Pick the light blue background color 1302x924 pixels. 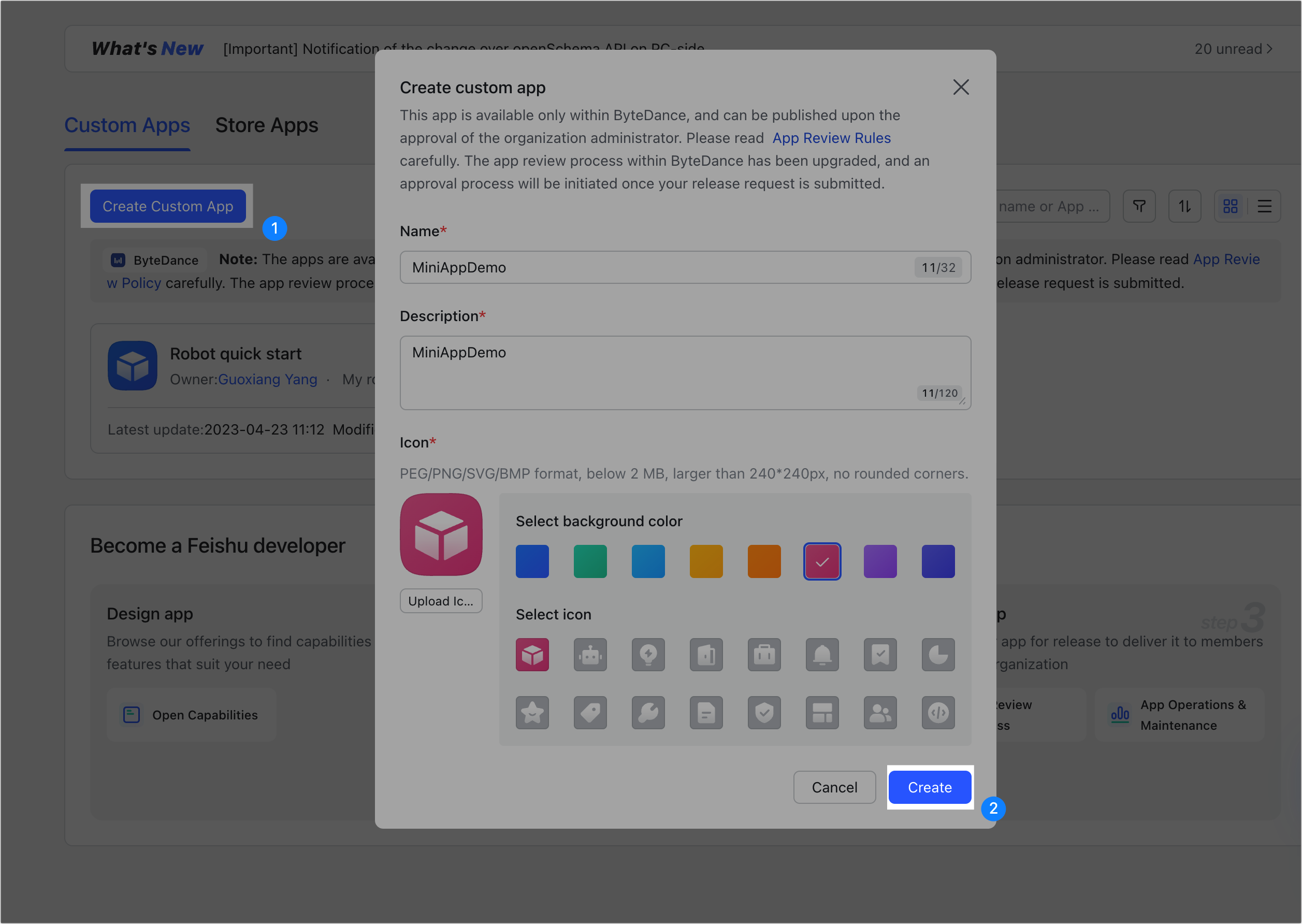(648, 561)
